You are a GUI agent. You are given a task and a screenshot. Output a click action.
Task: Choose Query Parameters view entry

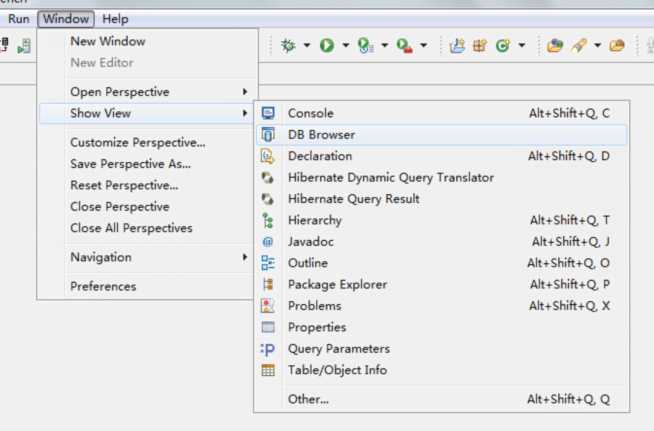441,349
